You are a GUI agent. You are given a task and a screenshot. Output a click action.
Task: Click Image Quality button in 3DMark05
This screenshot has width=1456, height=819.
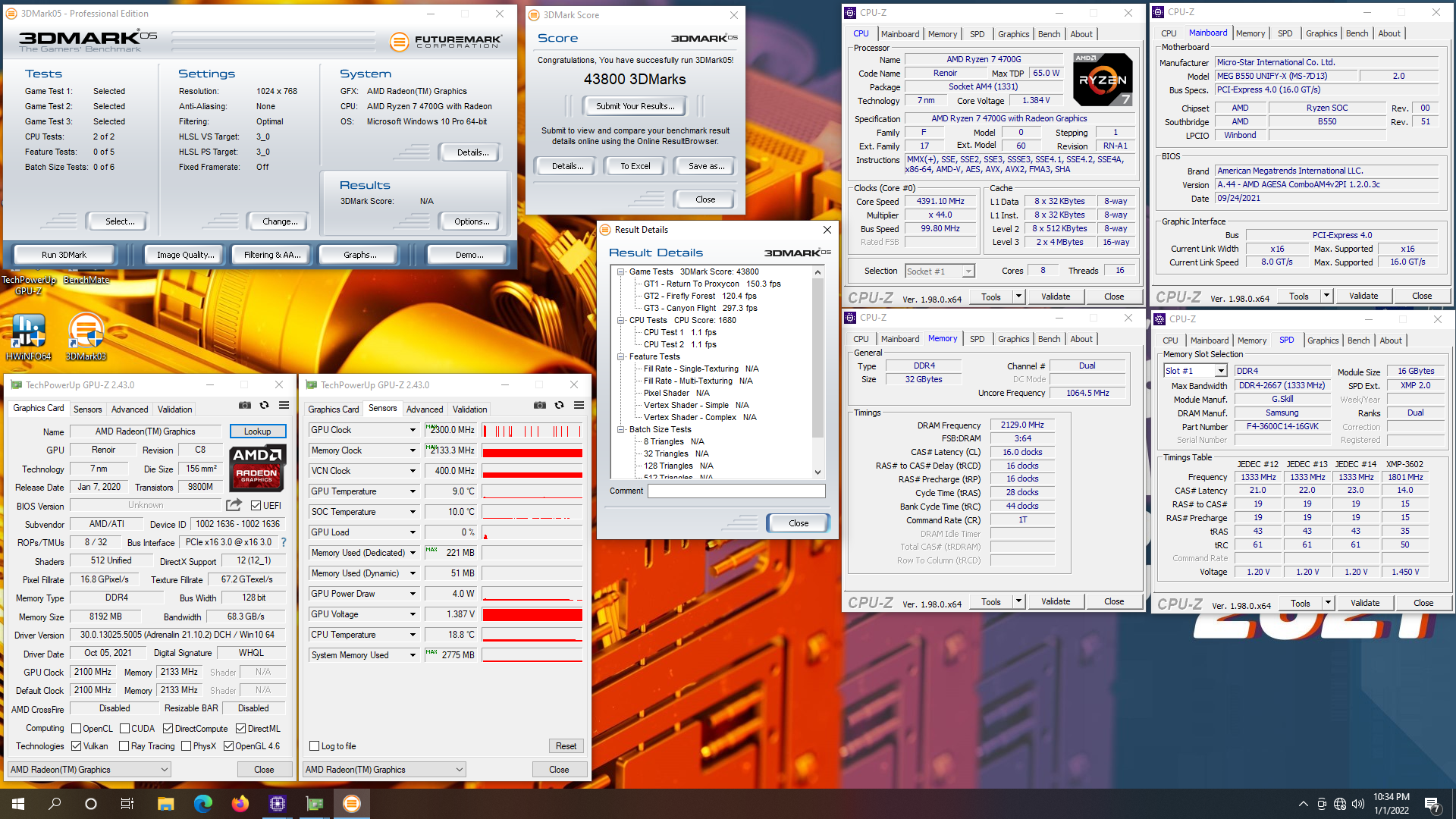click(185, 255)
